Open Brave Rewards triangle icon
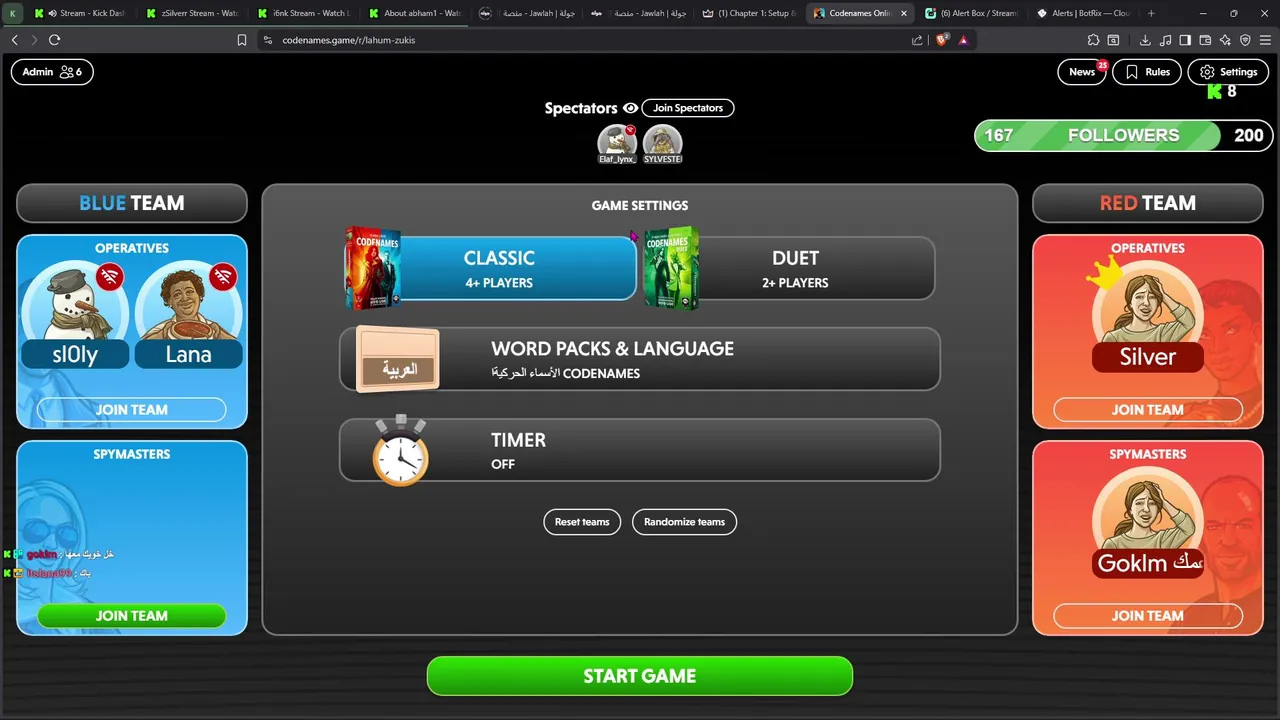 pos(964,40)
